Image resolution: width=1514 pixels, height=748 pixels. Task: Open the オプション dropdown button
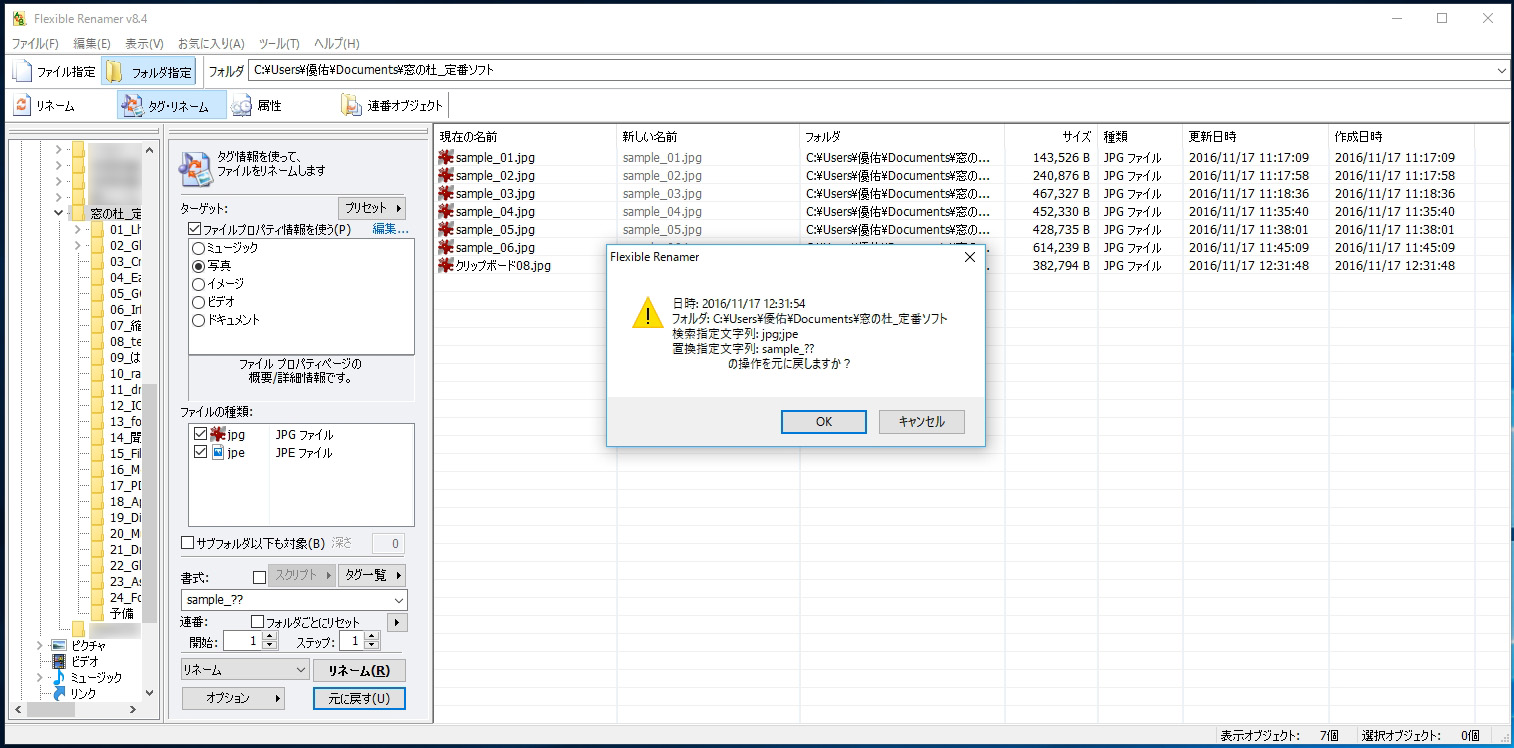point(234,698)
